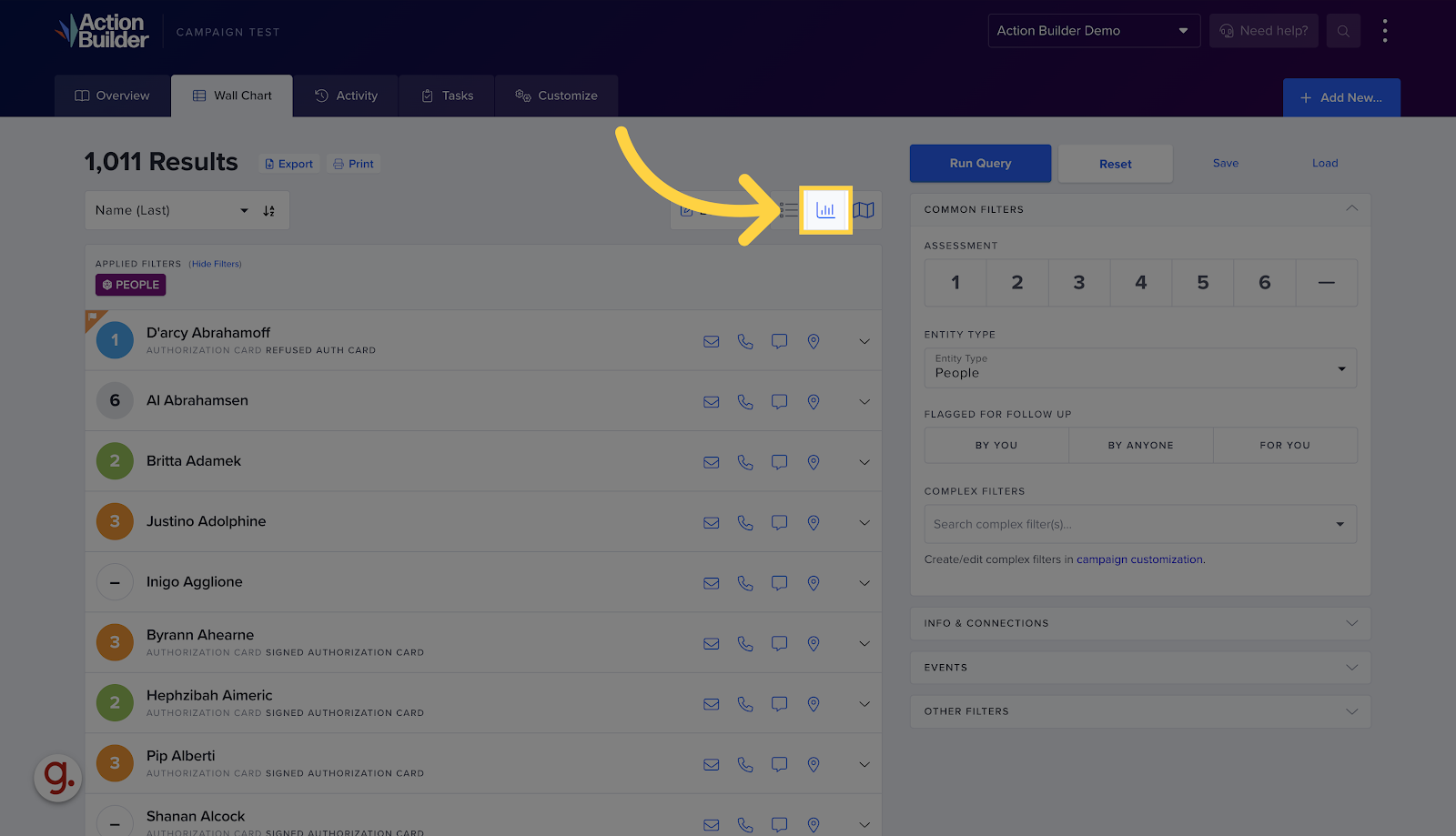Click the Add New button
Screen dimensions: 1456x836
1341,97
